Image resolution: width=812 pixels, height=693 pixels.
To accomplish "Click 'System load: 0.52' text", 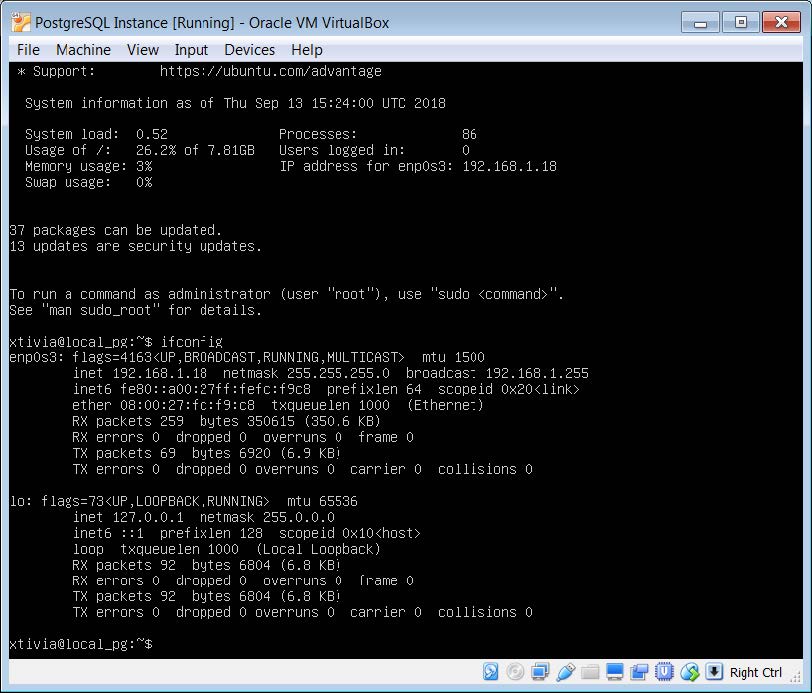I will [x=96, y=134].
